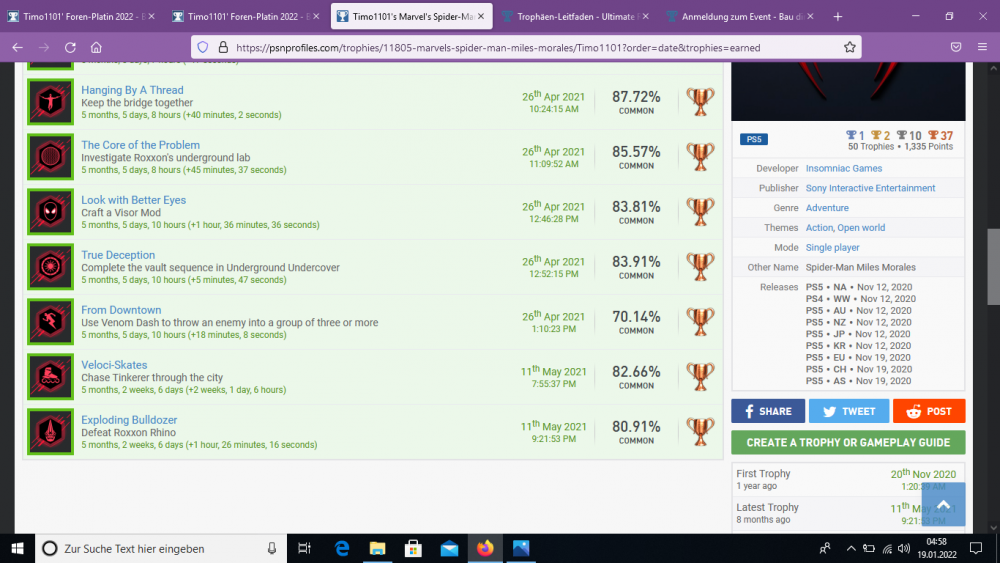Bookmark this page with the star icon
This screenshot has height=563, width=1000.
coord(849,47)
